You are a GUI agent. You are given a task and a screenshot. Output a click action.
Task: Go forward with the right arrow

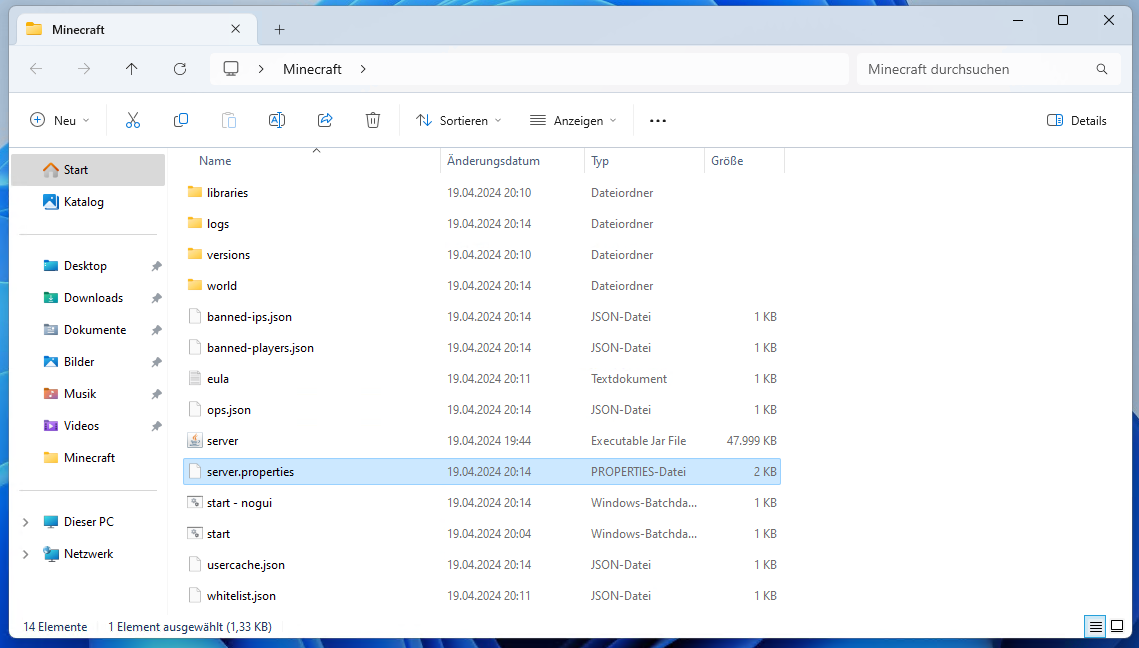coord(84,69)
